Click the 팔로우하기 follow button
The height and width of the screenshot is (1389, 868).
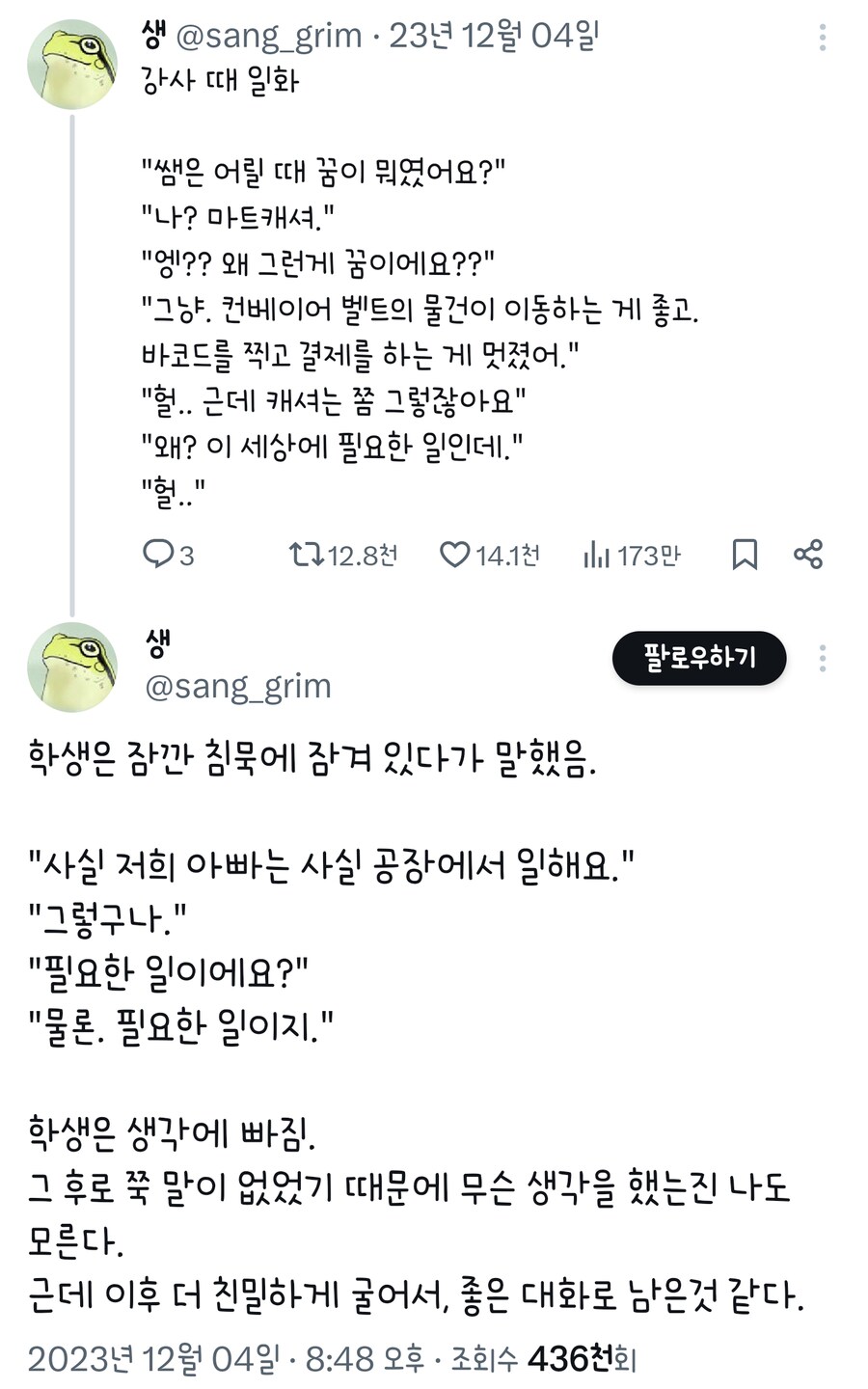[698, 657]
